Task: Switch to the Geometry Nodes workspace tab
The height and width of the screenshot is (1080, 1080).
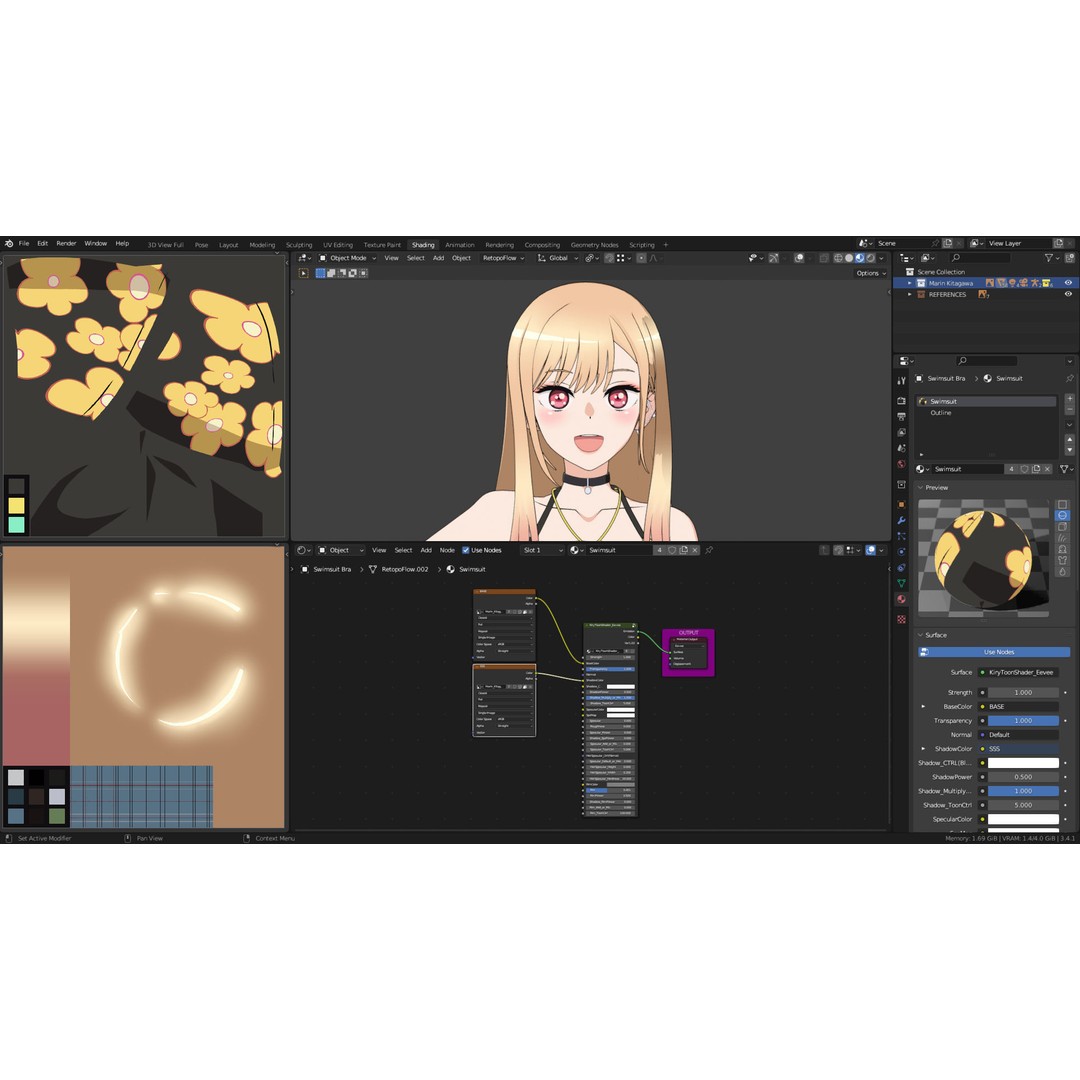Action: (x=594, y=245)
